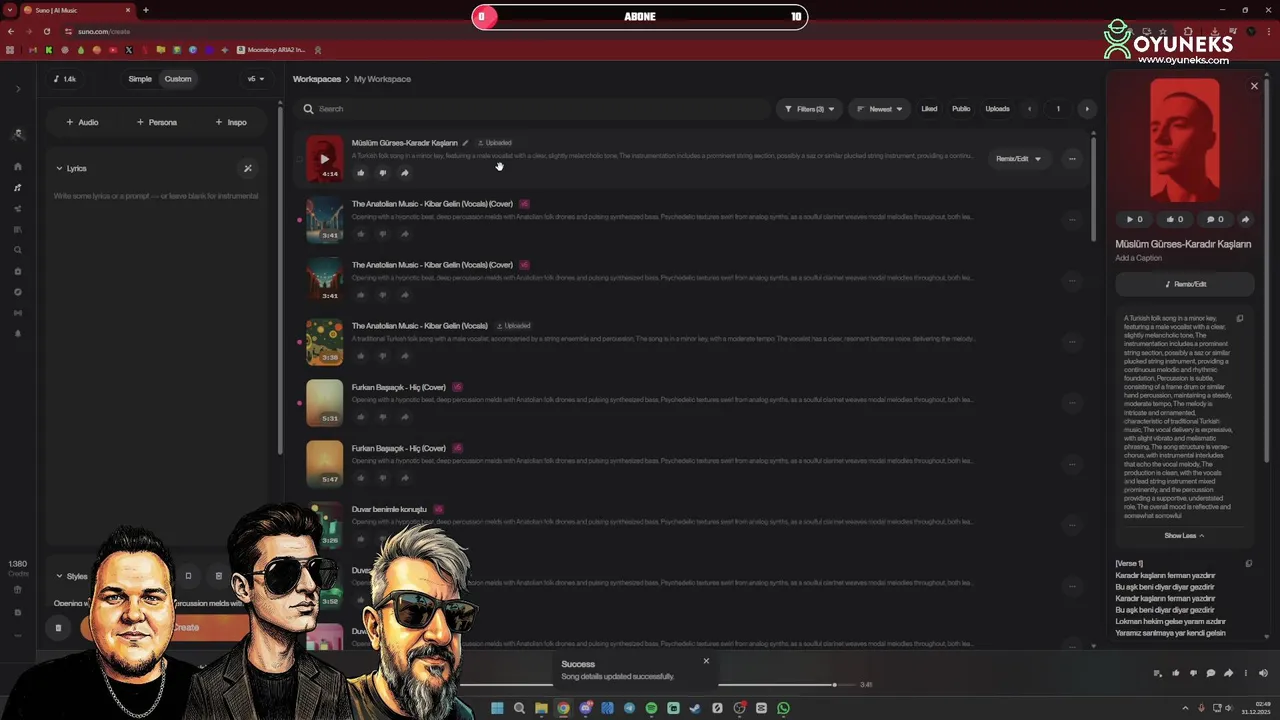This screenshot has height=720, width=1280.
Task: Like the Müslüm Gürses-Karadır Kaşların row thumbs up
Action: point(361,173)
